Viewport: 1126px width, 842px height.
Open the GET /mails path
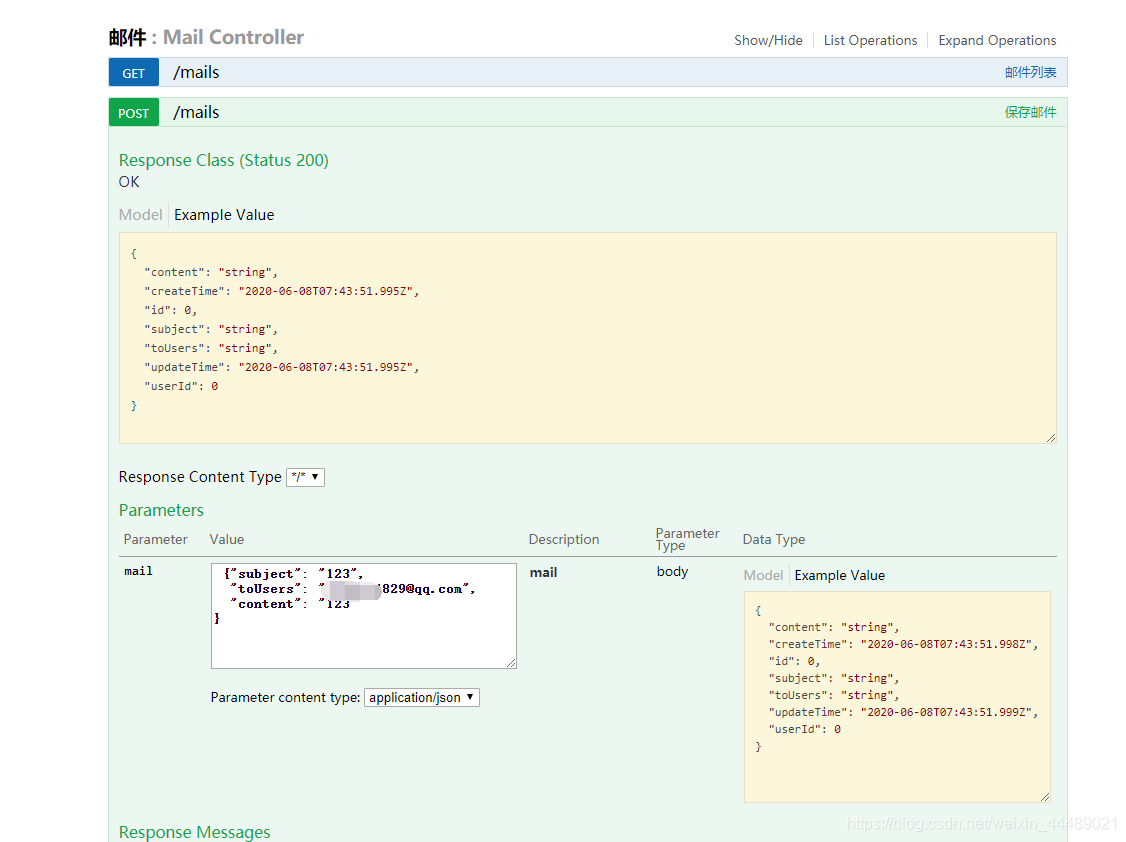[x=196, y=72]
